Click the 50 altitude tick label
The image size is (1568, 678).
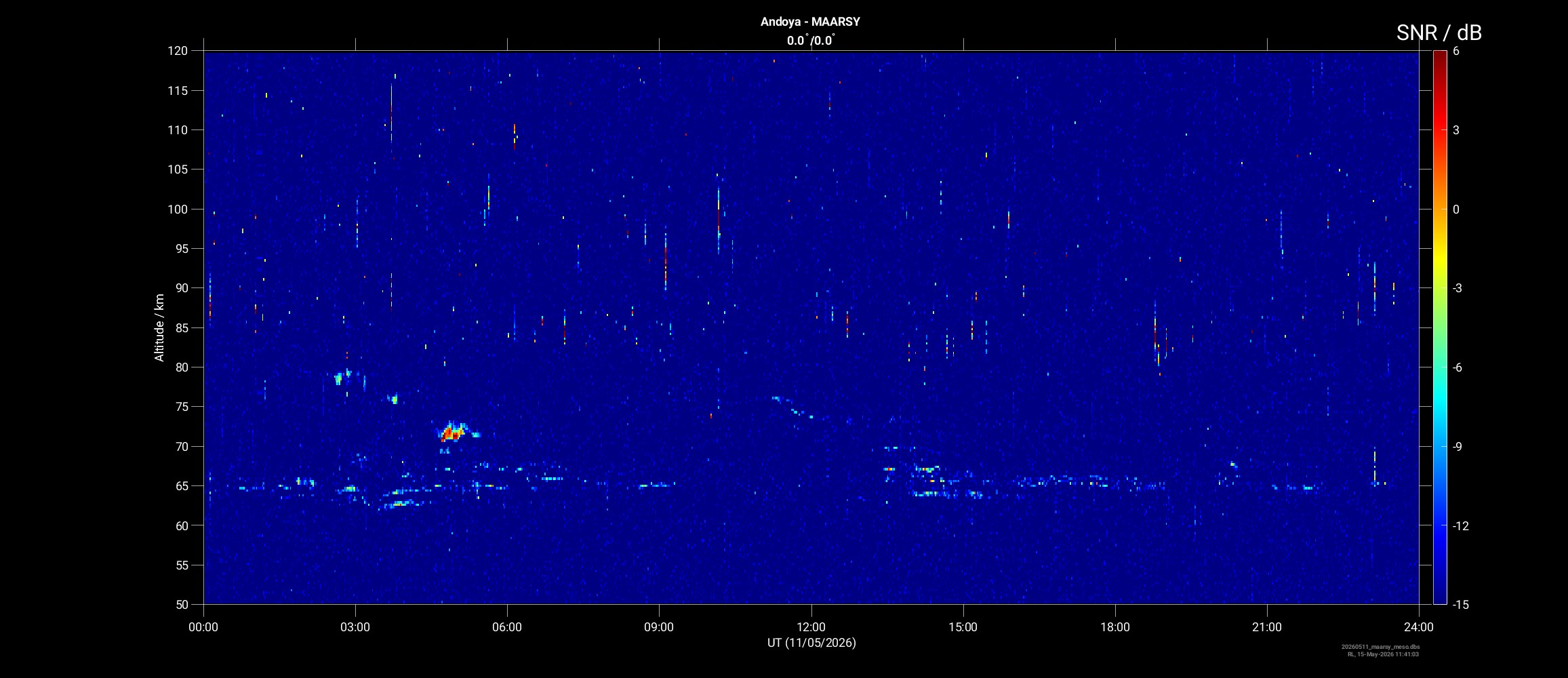click(x=180, y=605)
